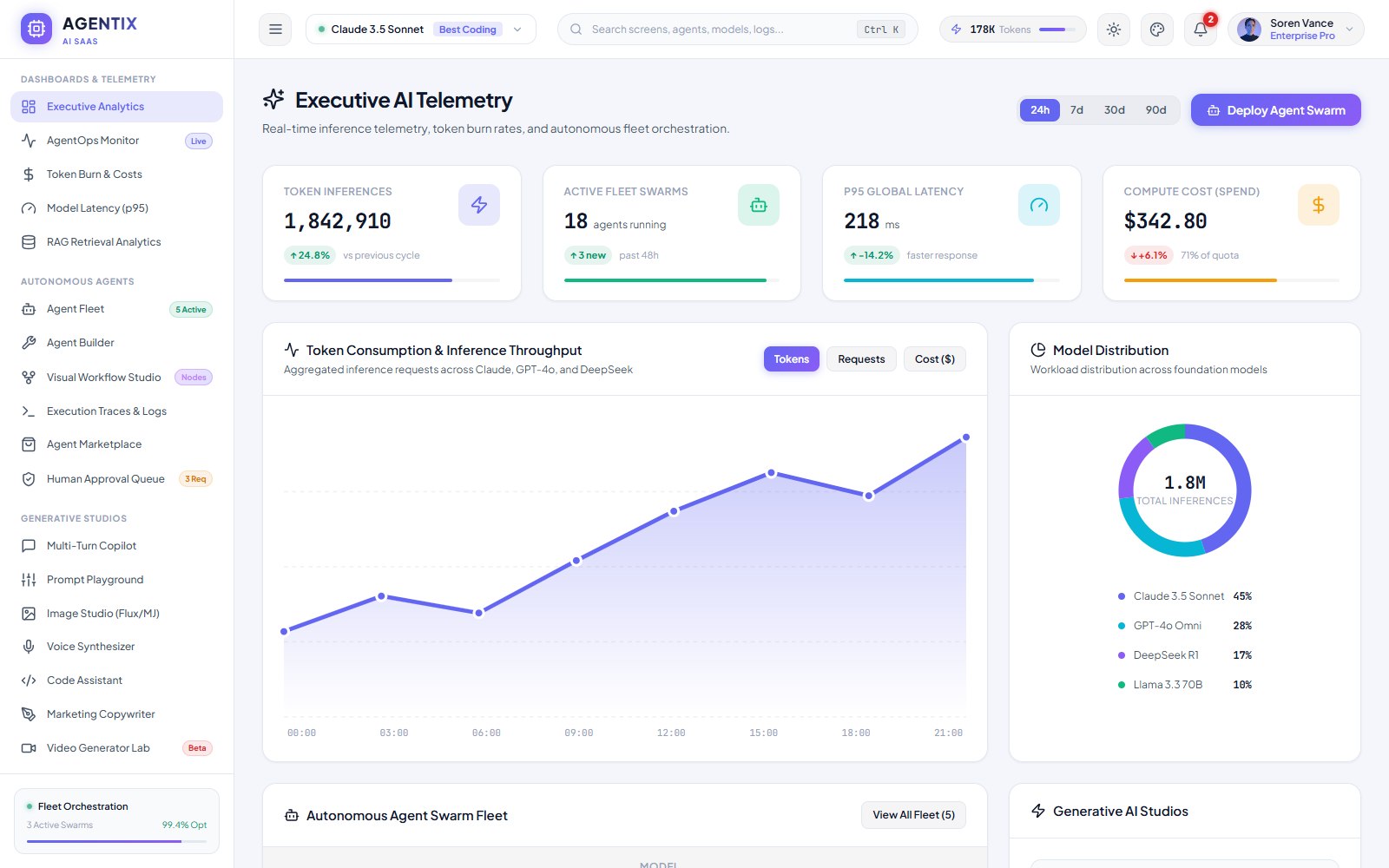Screen dimensions: 1389x868
Task: Switch light/dark theme via the sun icon
Action: pos(1114,30)
